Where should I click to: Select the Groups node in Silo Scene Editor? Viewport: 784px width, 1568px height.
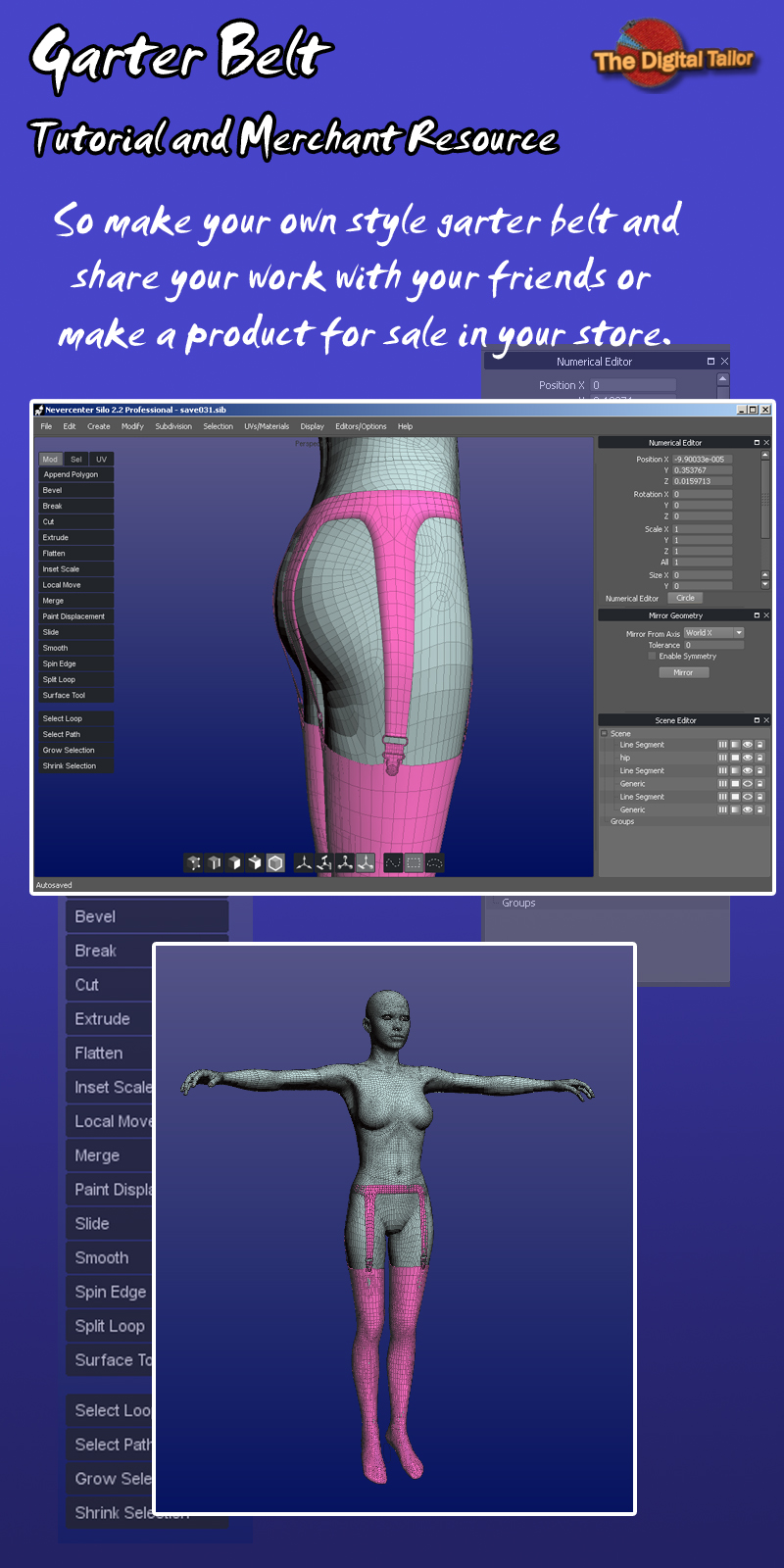click(622, 821)
